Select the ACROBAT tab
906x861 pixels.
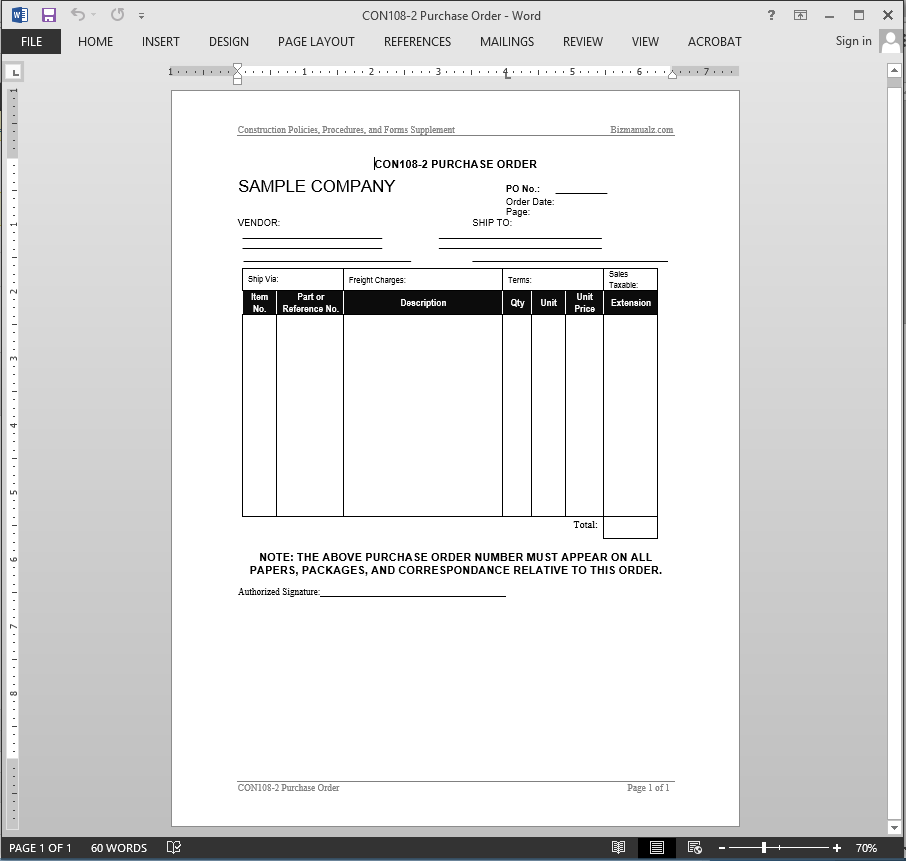[714, 42]
